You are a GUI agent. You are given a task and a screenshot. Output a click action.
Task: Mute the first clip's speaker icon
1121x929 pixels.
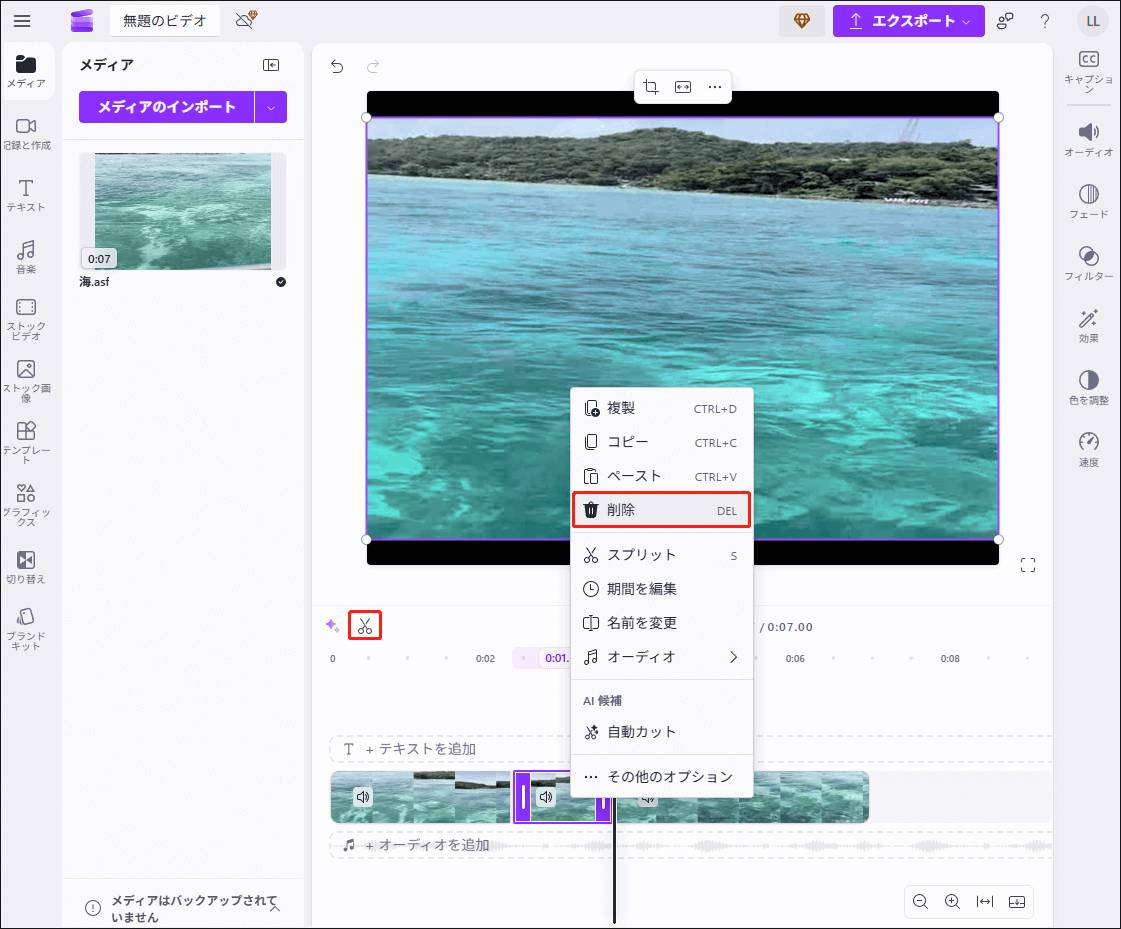[362, 797]
